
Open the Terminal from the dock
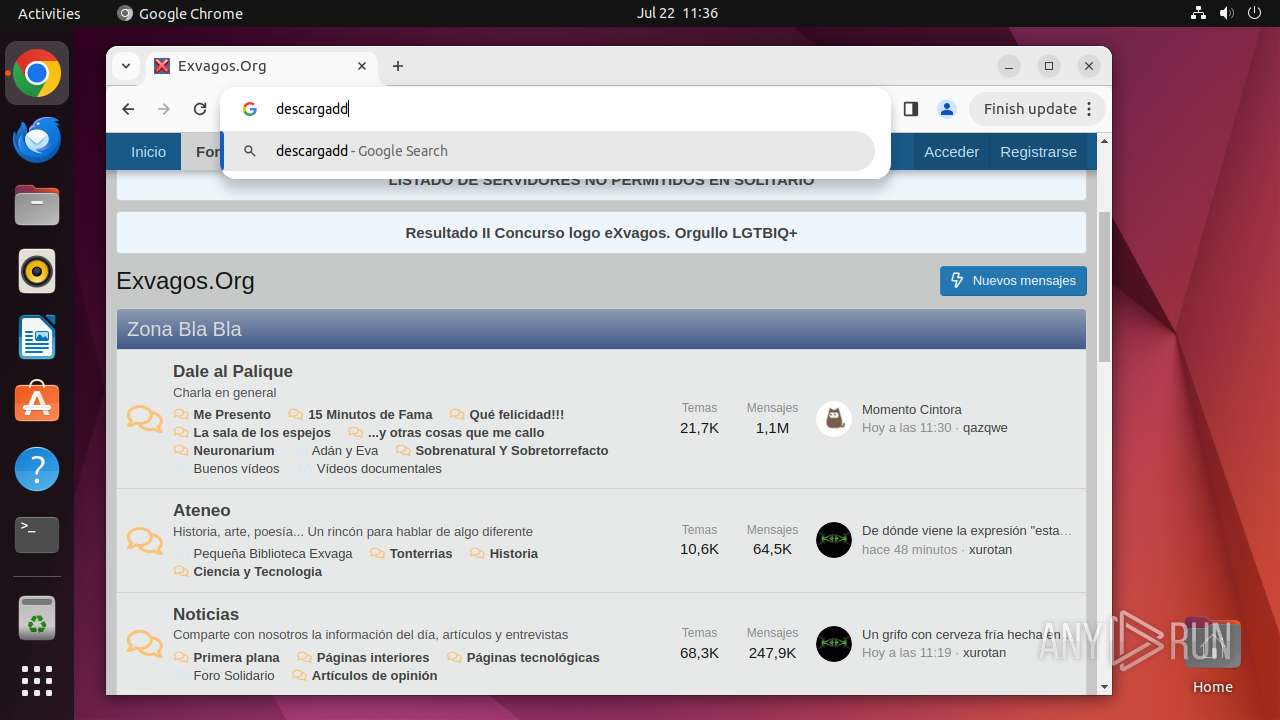click(37, 535)
